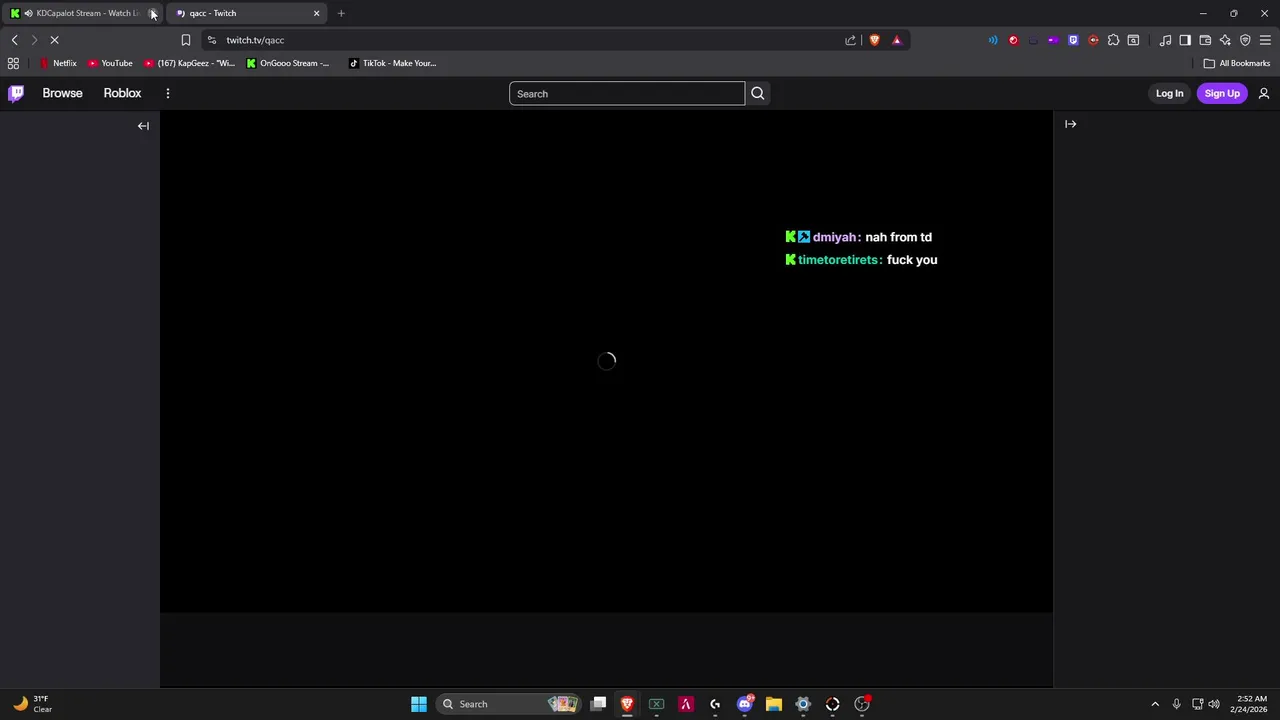Stop loading the page
1280x720 pixels.
pyautogui.click(x=54, y=40)
